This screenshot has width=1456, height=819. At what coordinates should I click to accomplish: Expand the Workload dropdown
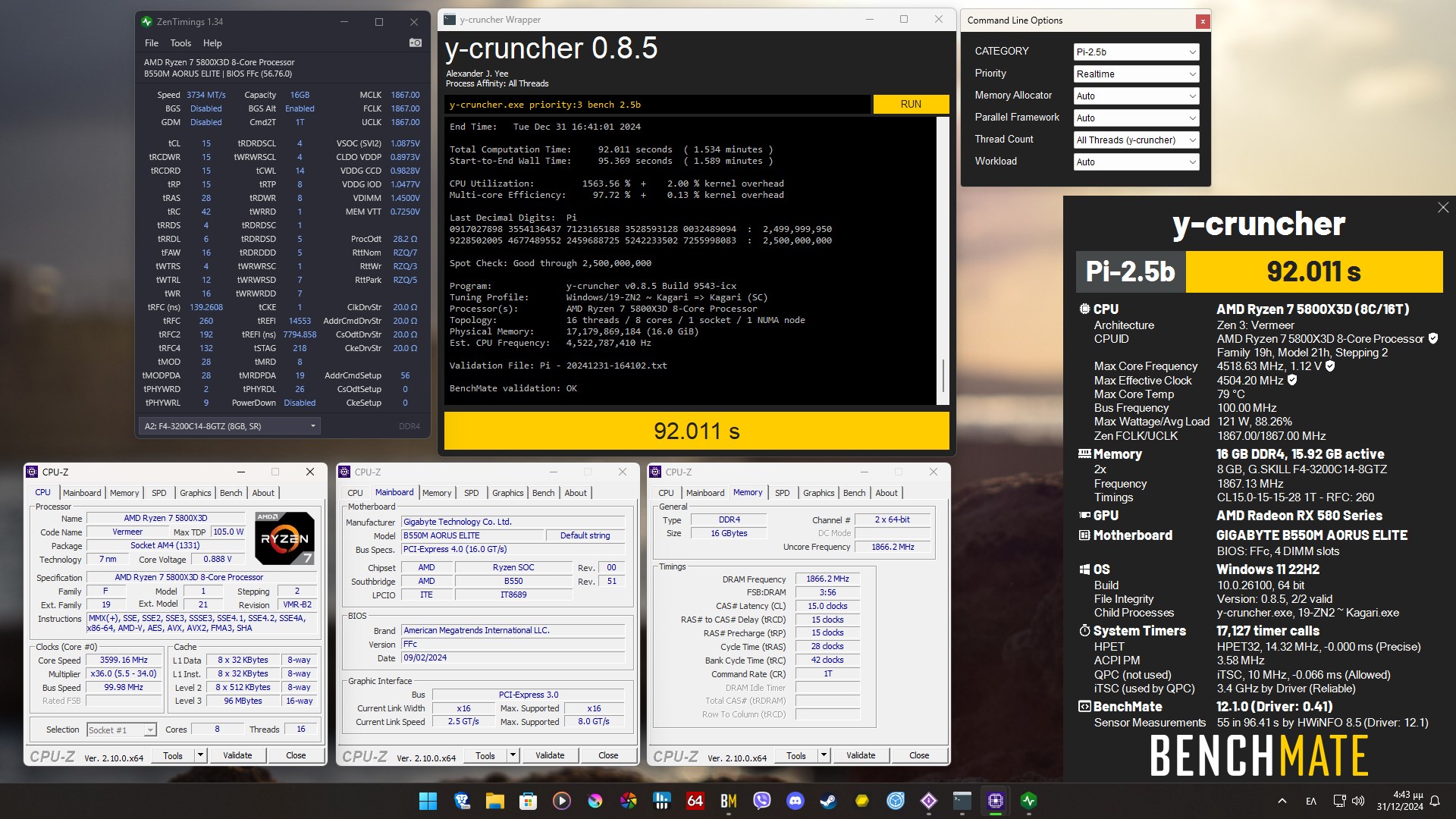[1136, 162]
